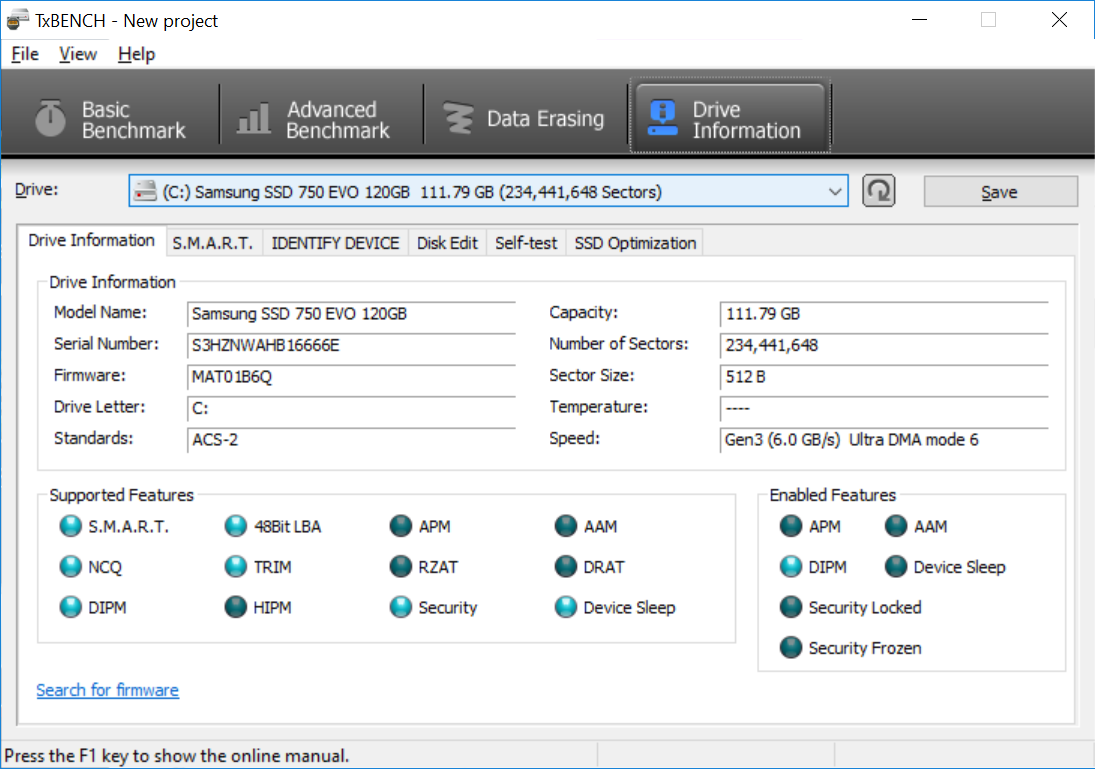Click the Number of Sectors field
1095x769 pixels.
884,345
